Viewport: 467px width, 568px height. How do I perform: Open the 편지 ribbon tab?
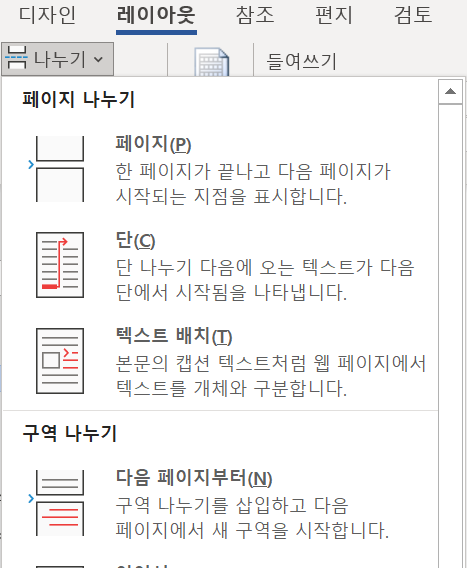pyautogui.click(x=334, y=15)
